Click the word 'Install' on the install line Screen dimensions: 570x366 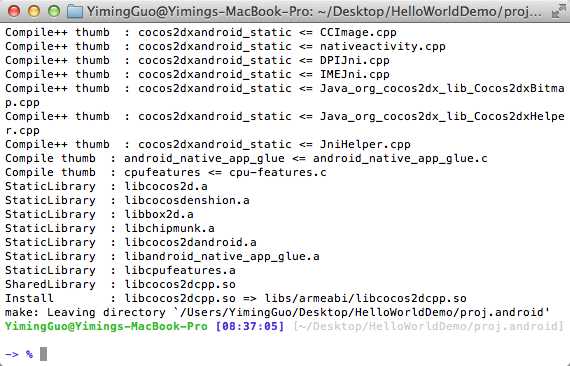(29, 298)
